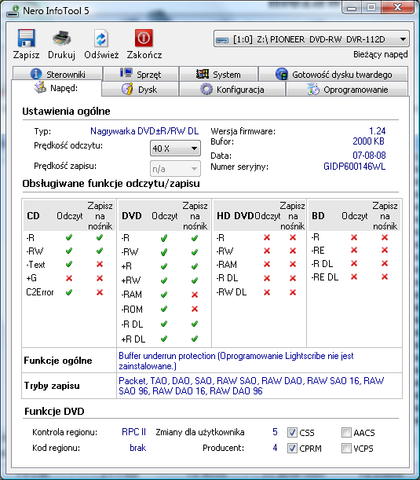Click the Drukuj printer icon
420x480 pixels.
click(61, 38)
